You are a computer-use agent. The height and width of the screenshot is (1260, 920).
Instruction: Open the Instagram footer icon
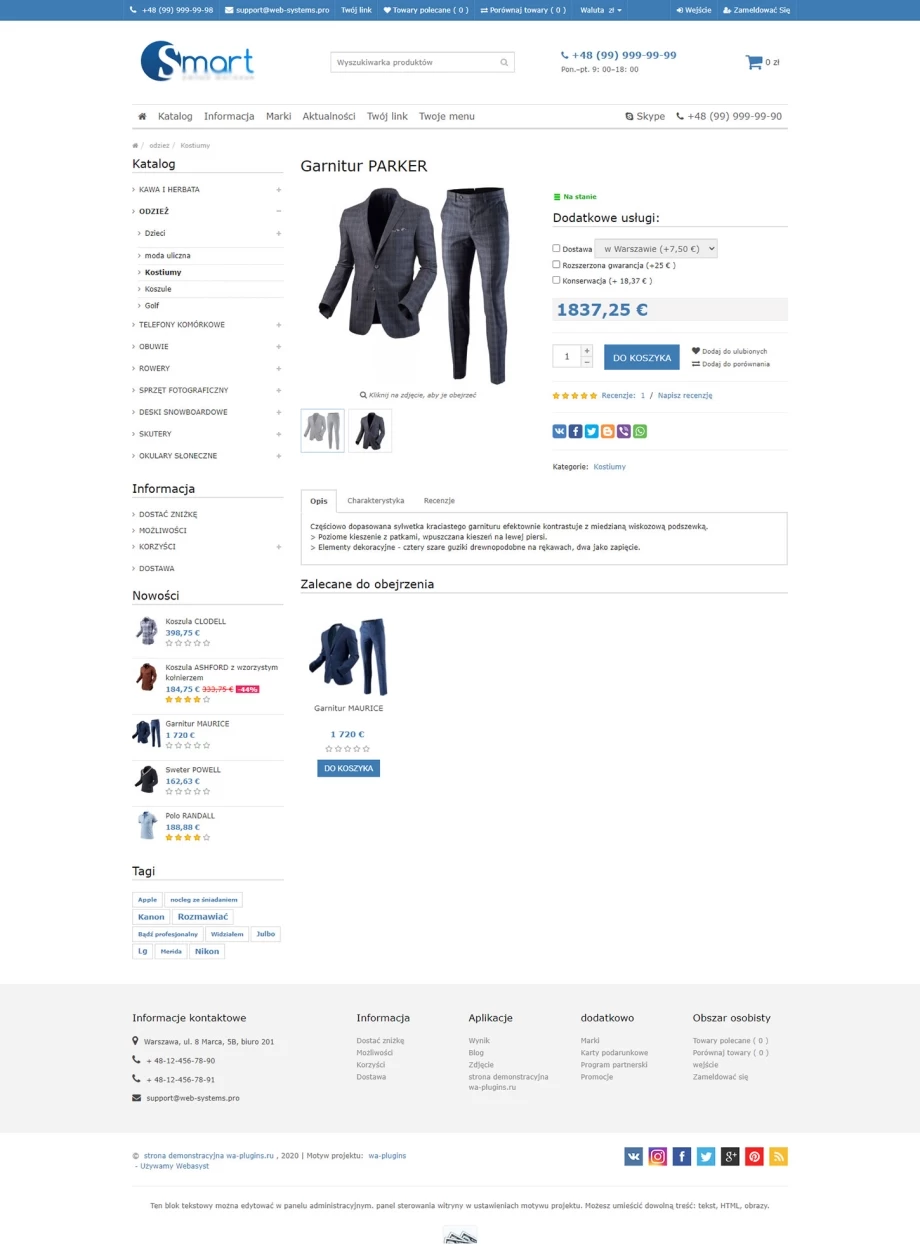tap(658, 1156)
